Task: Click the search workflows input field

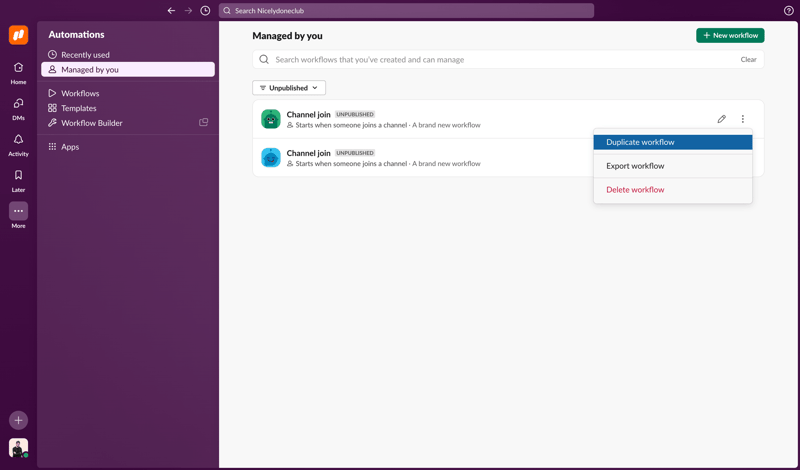Action: click(x=508, y=60)
